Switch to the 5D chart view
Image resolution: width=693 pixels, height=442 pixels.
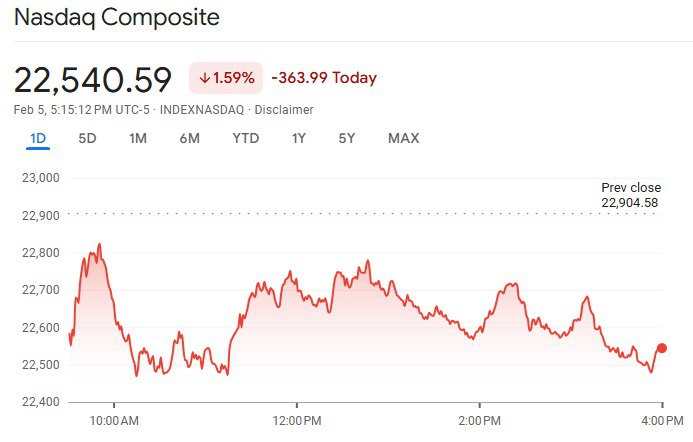coord(87,138)
